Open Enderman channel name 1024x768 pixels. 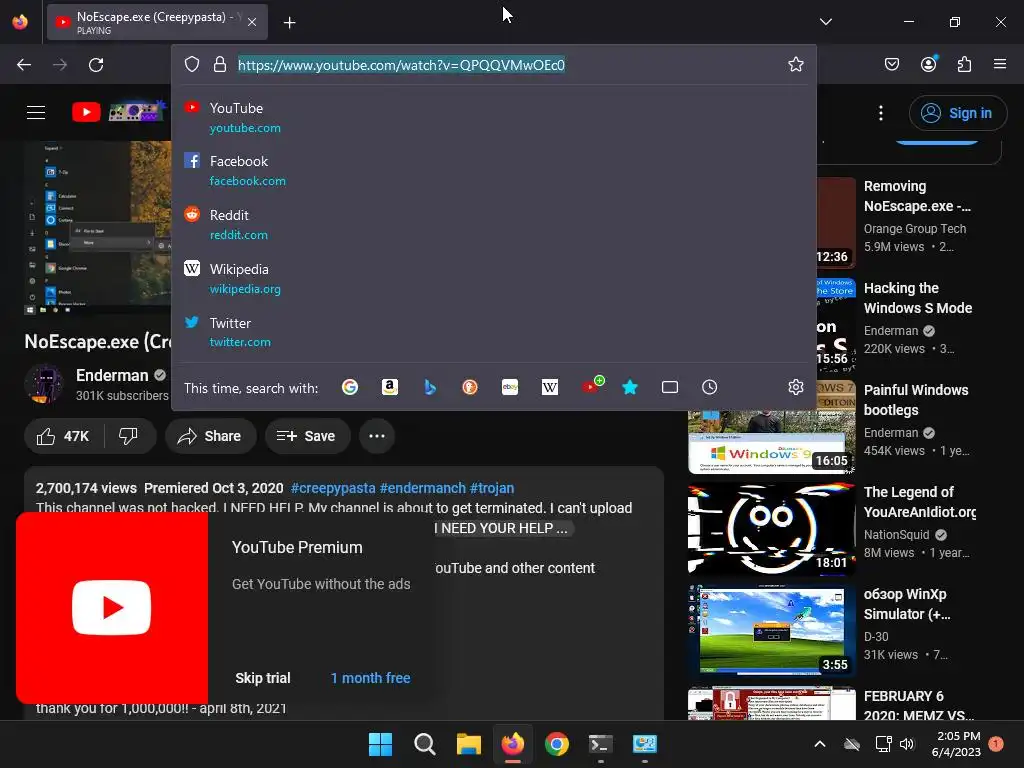pos(112,375)
